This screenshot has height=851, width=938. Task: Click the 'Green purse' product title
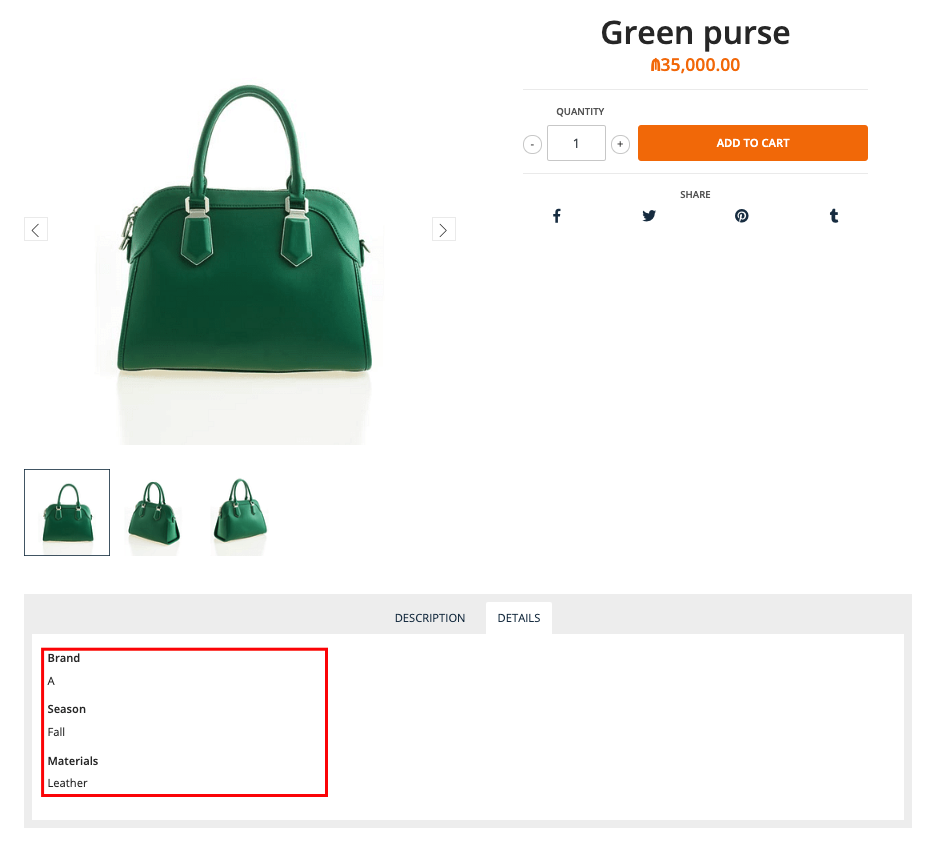[x=695, y=33]
